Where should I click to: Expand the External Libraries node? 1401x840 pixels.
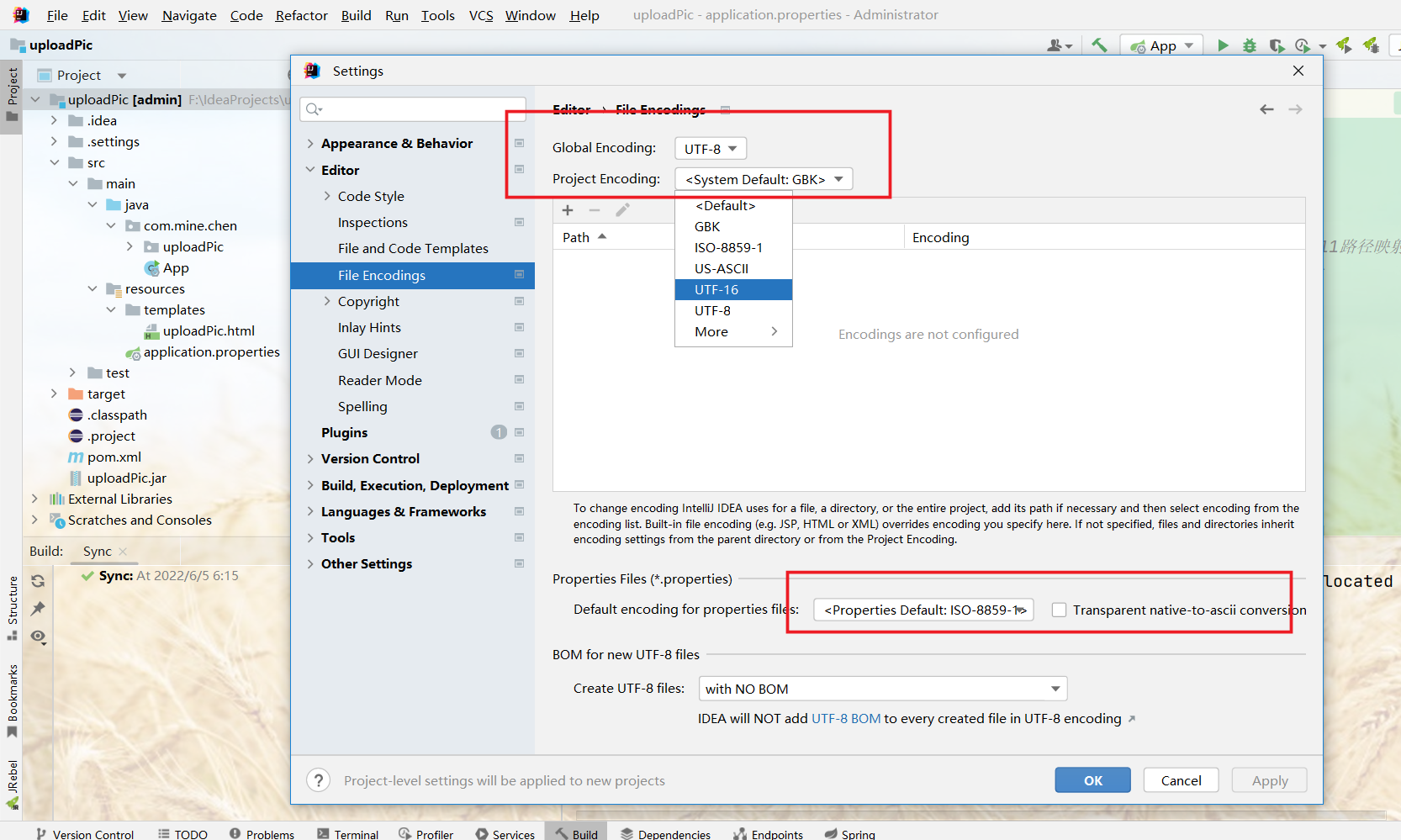pyautogui.click(x=34, y=499)
